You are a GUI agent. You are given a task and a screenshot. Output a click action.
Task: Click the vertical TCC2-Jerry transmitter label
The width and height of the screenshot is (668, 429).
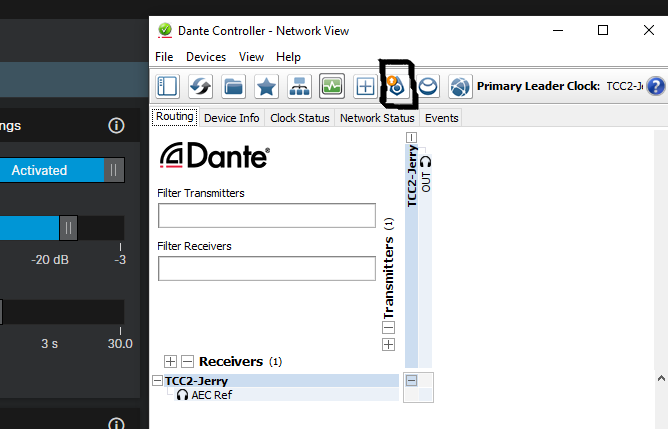[x=412, y=176]
